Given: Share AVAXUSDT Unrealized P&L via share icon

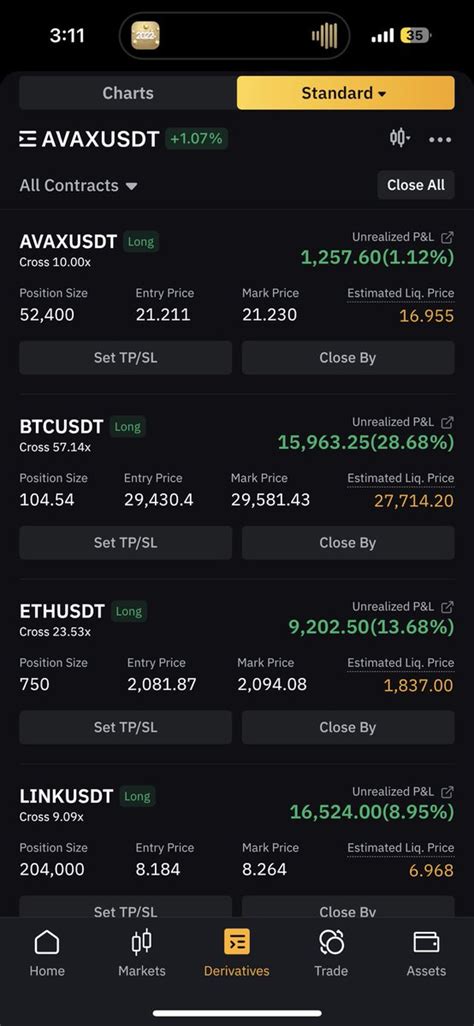Looking at the screenshot, I should pyautogui.click(x=447, y=237).
